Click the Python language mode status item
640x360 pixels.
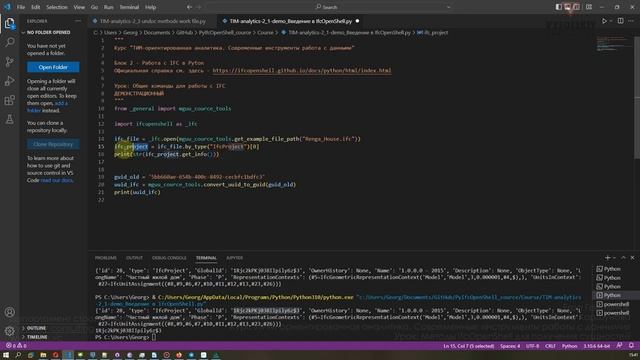click(569, 346)
